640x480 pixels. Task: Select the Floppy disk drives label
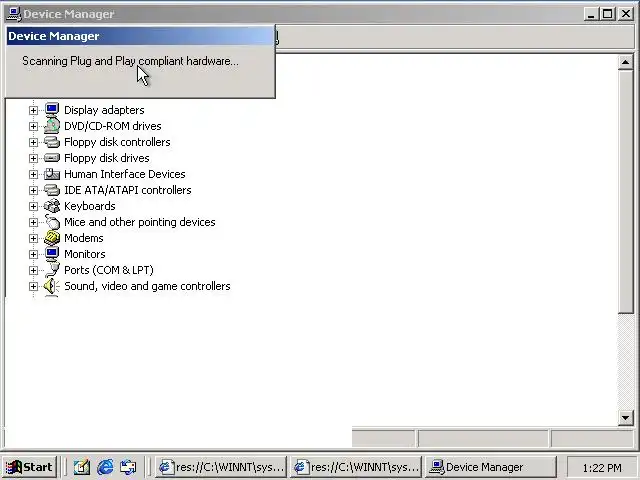107,158
